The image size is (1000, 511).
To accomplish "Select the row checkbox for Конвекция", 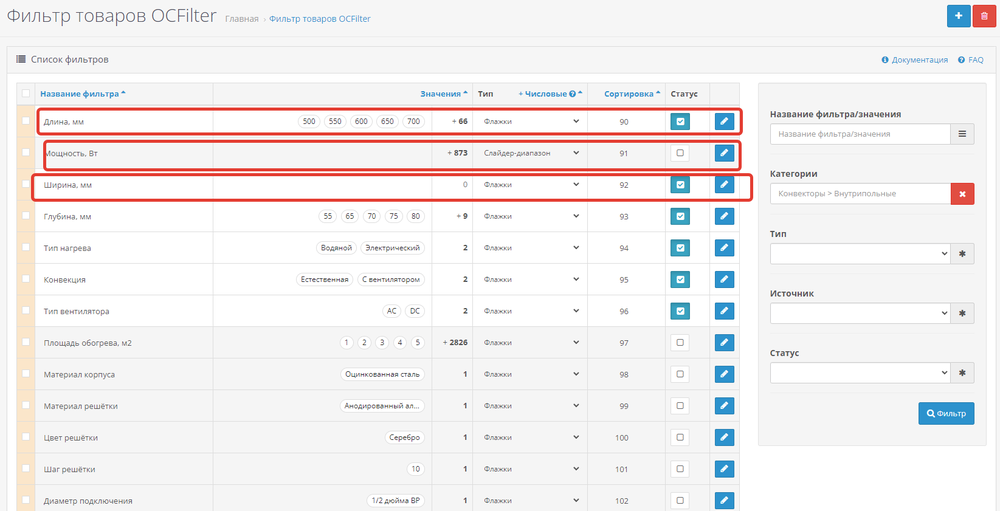I will coord(26,280).
